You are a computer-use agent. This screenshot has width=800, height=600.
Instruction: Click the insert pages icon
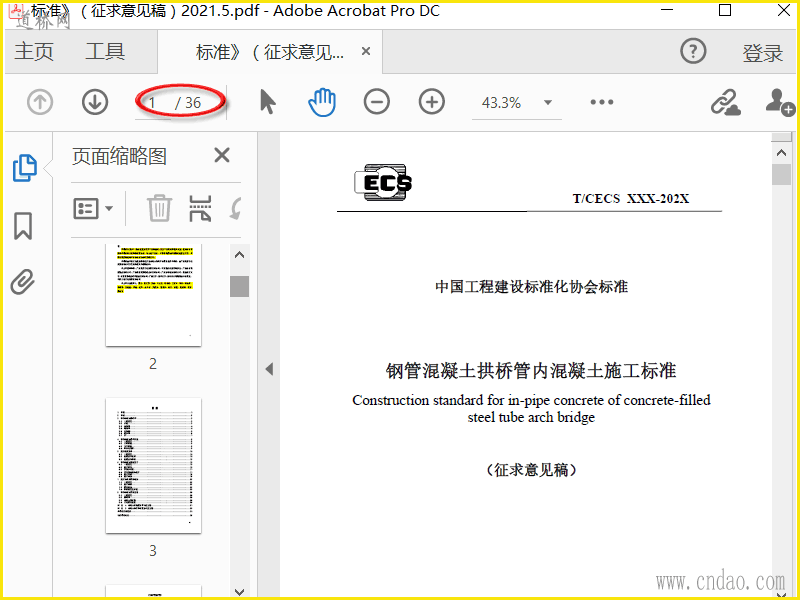point(200,208)
